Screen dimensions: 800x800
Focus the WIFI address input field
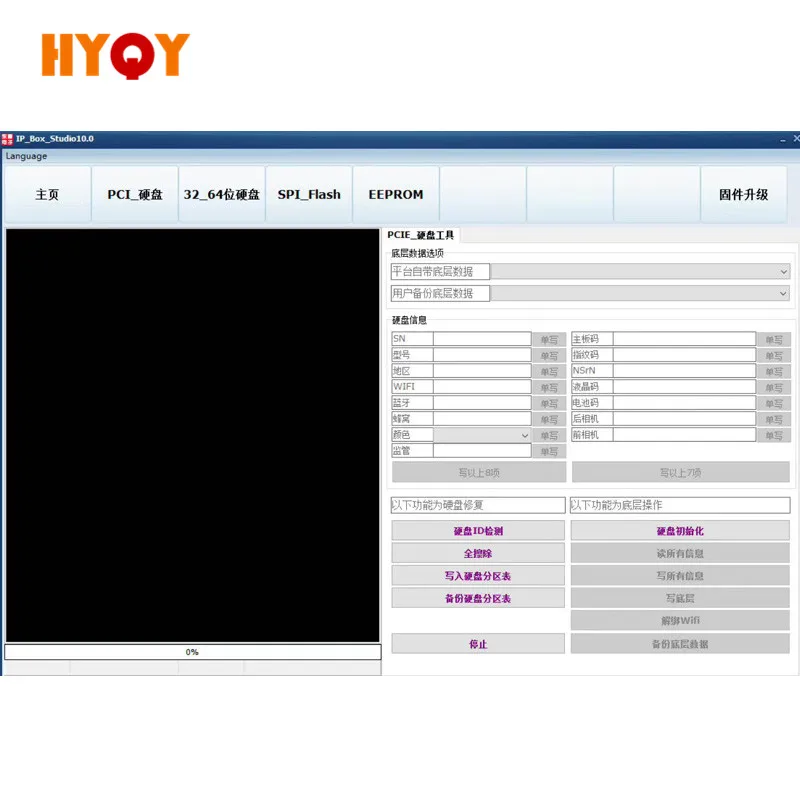482,387
